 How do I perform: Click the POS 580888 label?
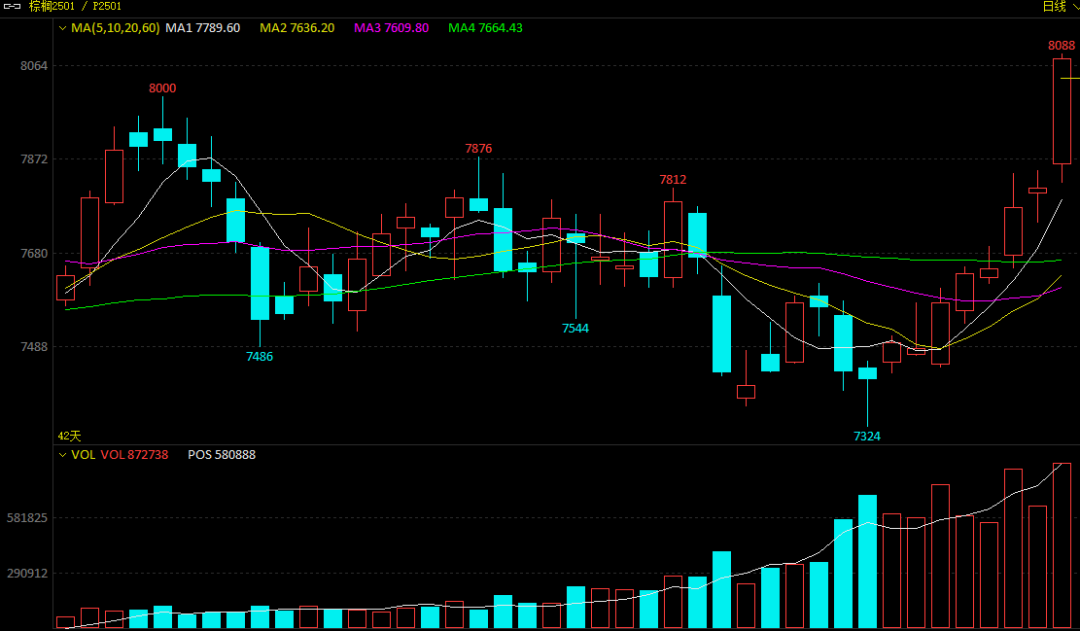(x=221, y=455)
